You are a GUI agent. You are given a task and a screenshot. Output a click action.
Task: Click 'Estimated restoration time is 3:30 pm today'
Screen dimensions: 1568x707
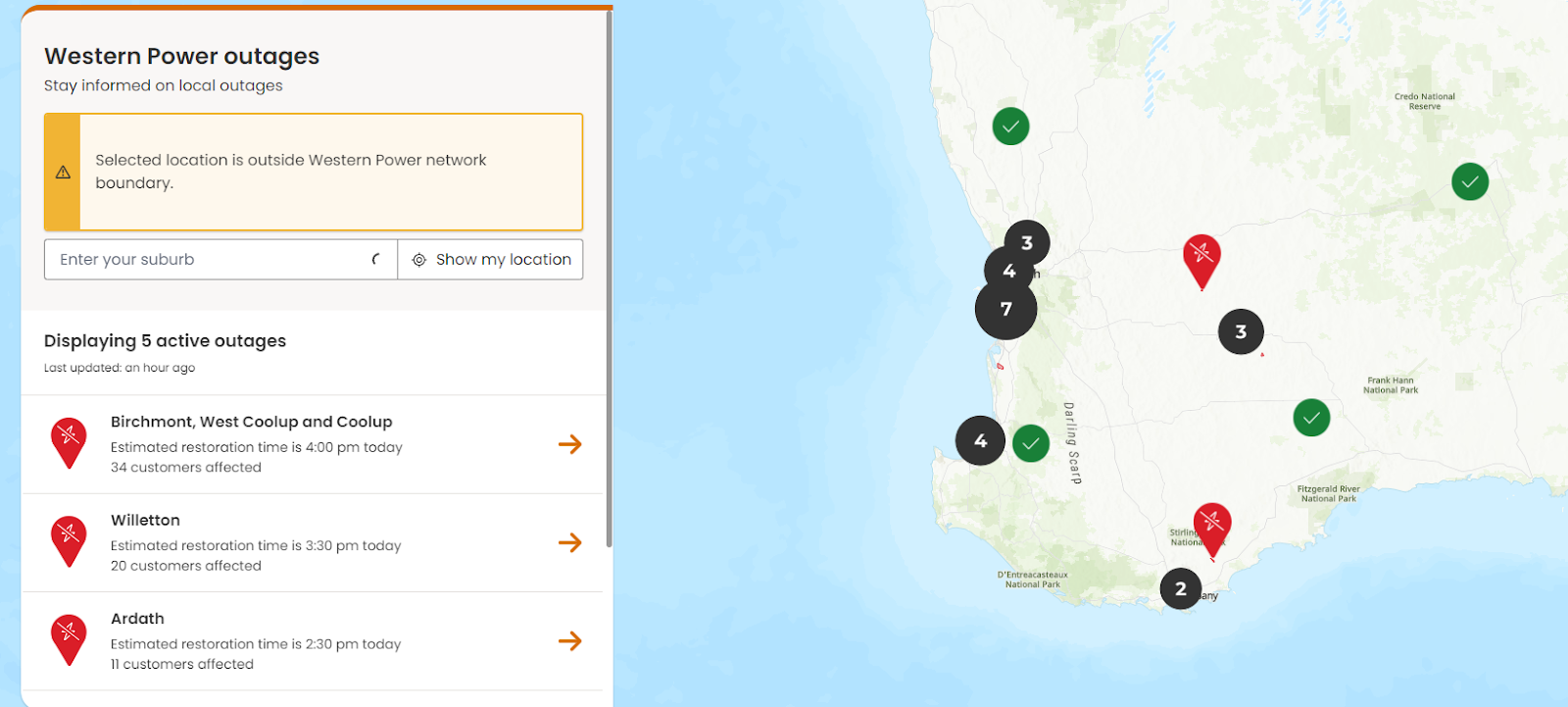click(256, 546)
